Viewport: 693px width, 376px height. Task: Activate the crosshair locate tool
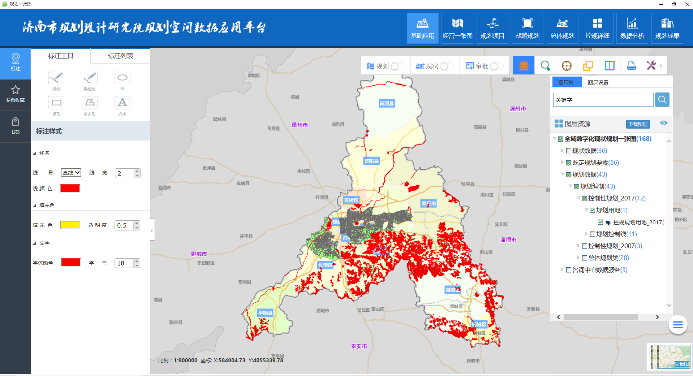[x=567, y=66]
